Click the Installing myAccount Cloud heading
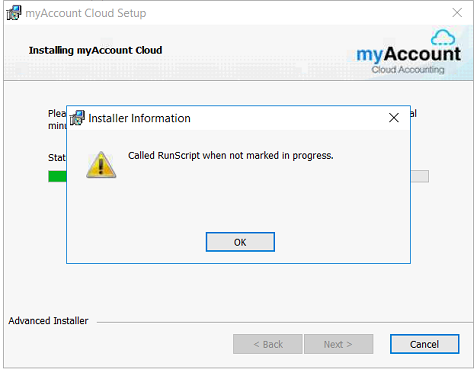This screenshot has width=476, height=370. click(95, 50)
